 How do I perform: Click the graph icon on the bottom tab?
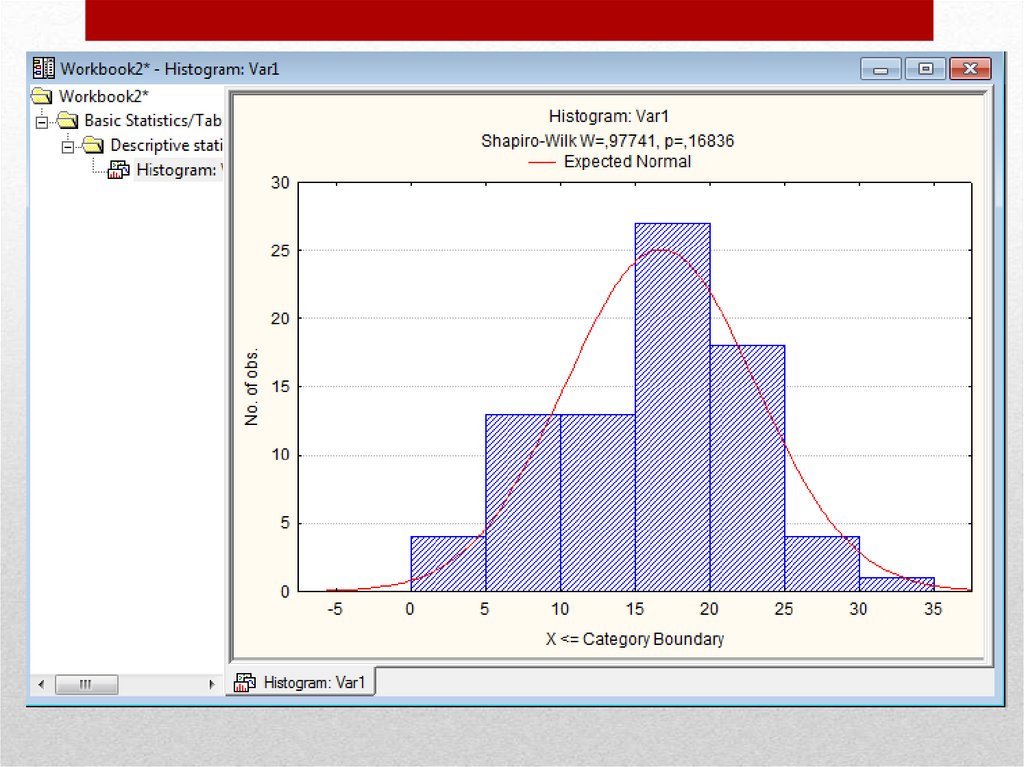click(x=245, y=682)
